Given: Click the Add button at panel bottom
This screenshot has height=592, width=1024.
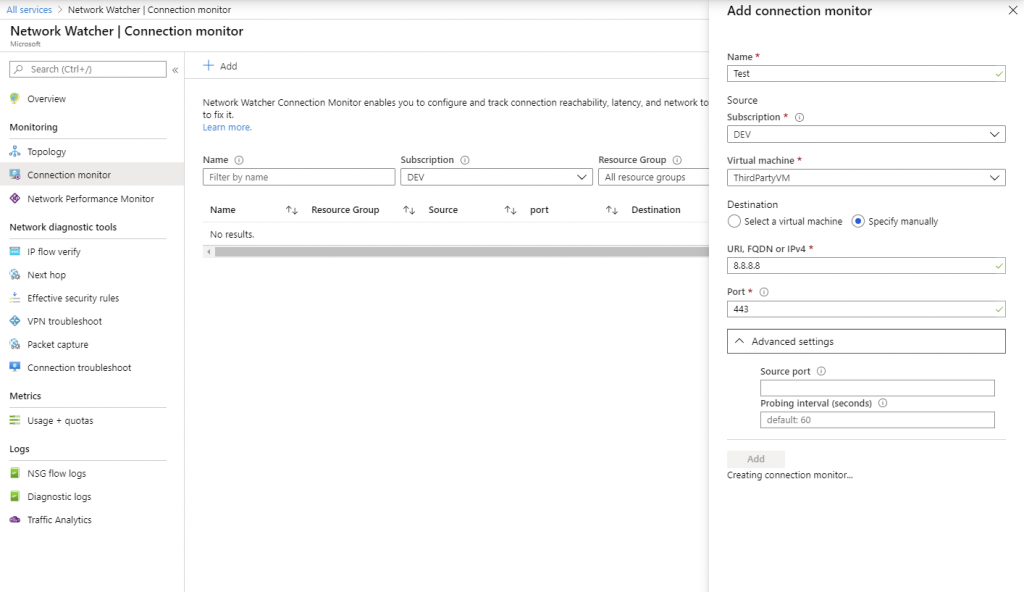Looking at the screenshot, I should pyautogui.click(x=755, y=458).
